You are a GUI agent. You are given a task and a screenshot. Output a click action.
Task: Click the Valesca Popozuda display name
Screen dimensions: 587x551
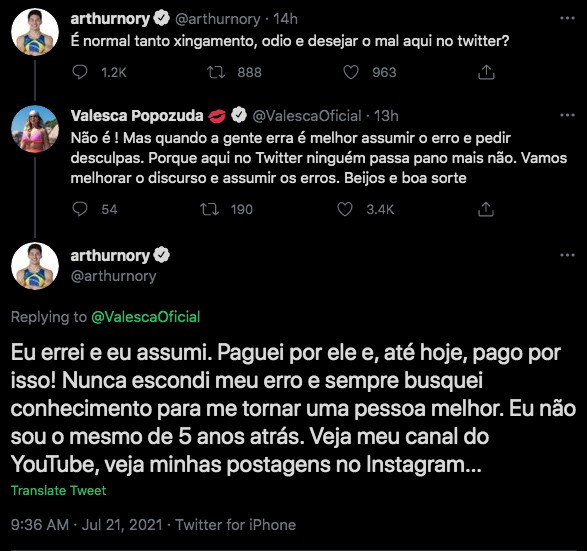click(x=137, y=116)
